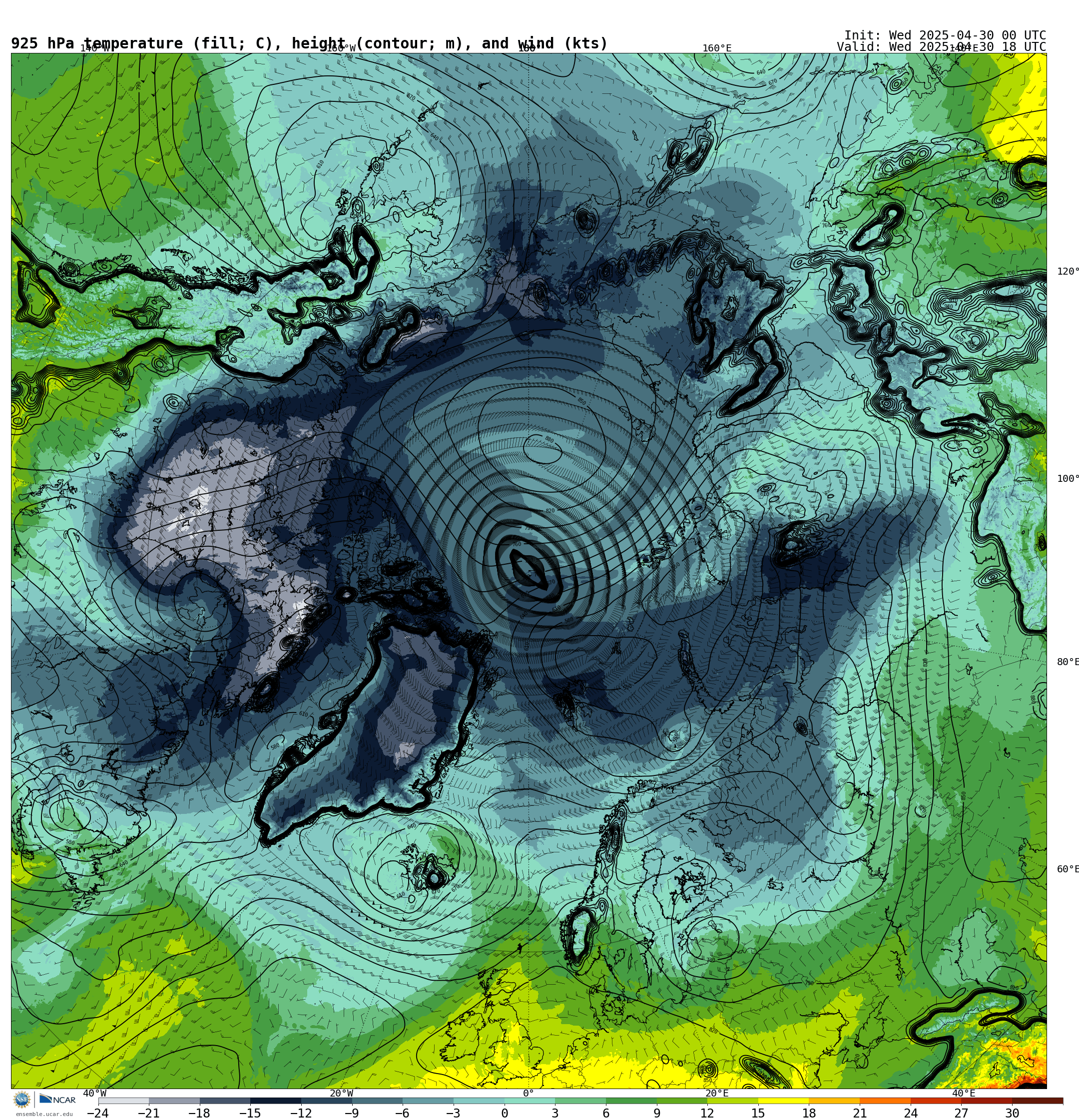The width and height of the screenshot is (1079, 1120).
Task: Select the colorbar segment from -3 to 0
Action: click(479, 1101)
